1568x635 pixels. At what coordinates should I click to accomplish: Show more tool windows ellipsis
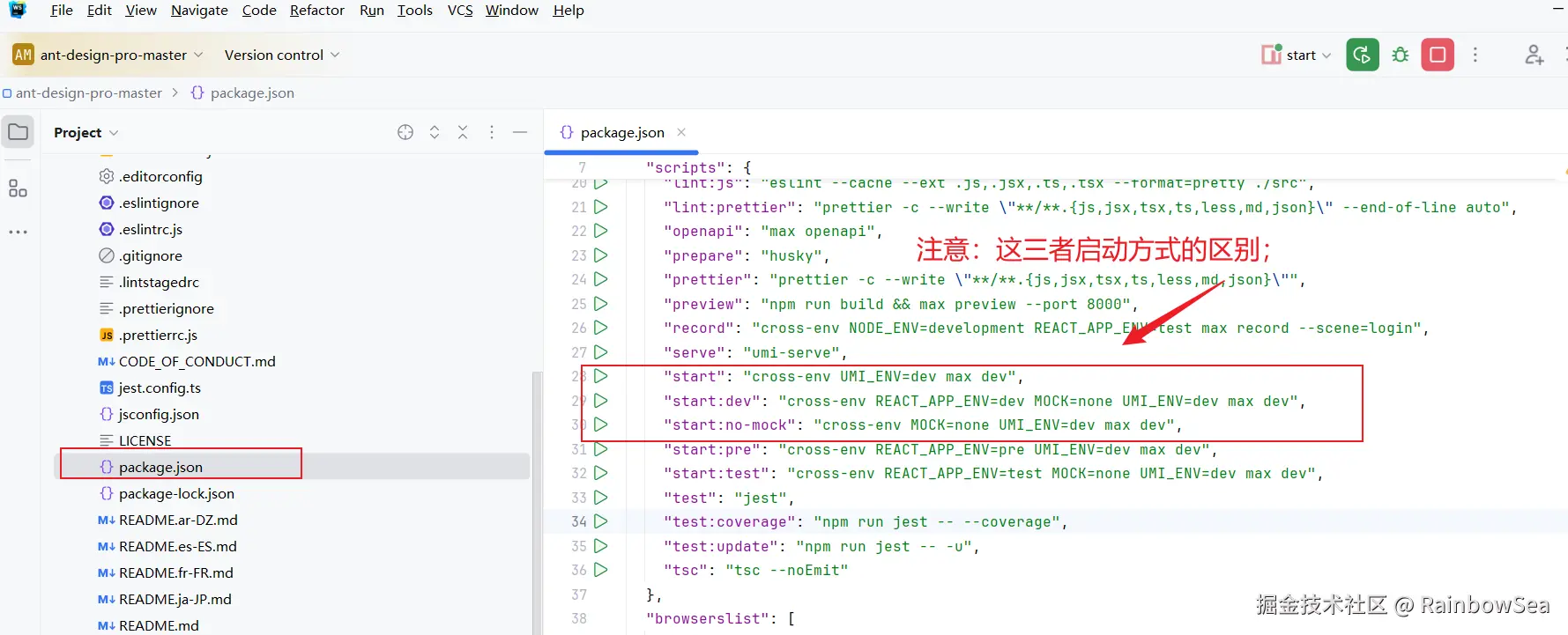pos(18,233)
